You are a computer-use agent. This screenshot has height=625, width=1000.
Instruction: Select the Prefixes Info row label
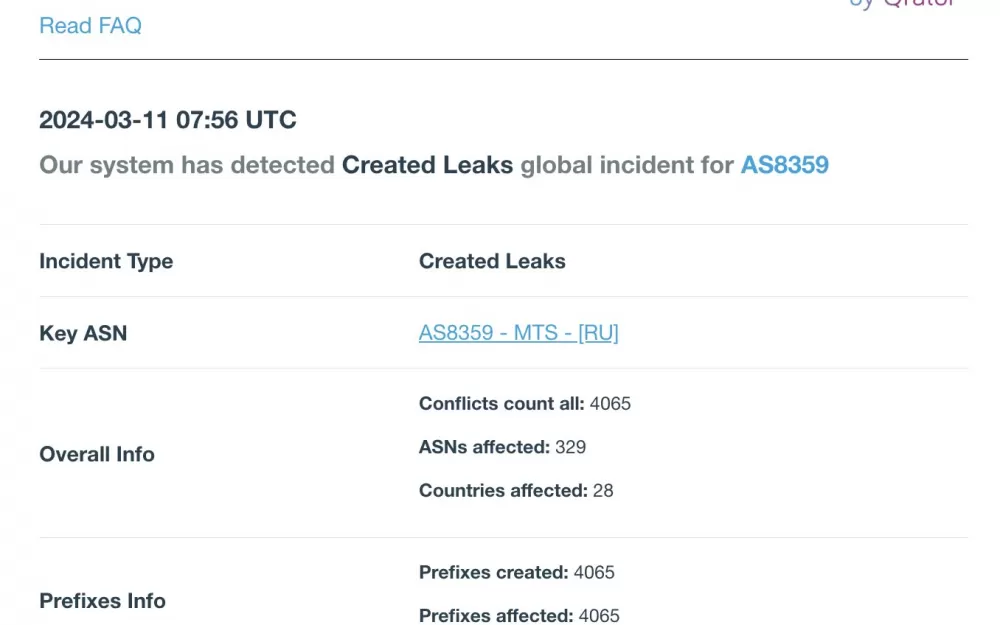click(x=102, y=601)
